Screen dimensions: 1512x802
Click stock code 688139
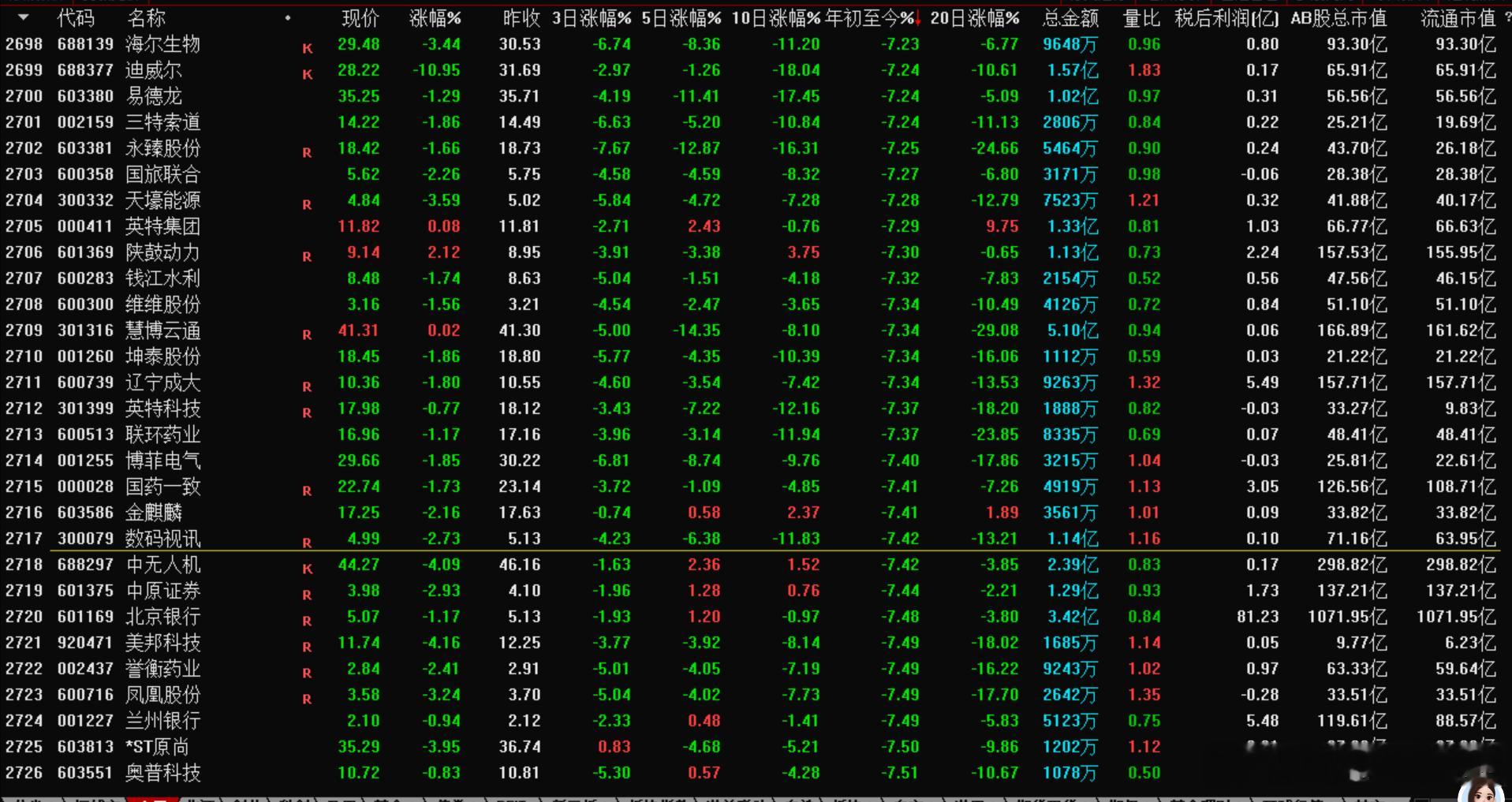[85, 44]
